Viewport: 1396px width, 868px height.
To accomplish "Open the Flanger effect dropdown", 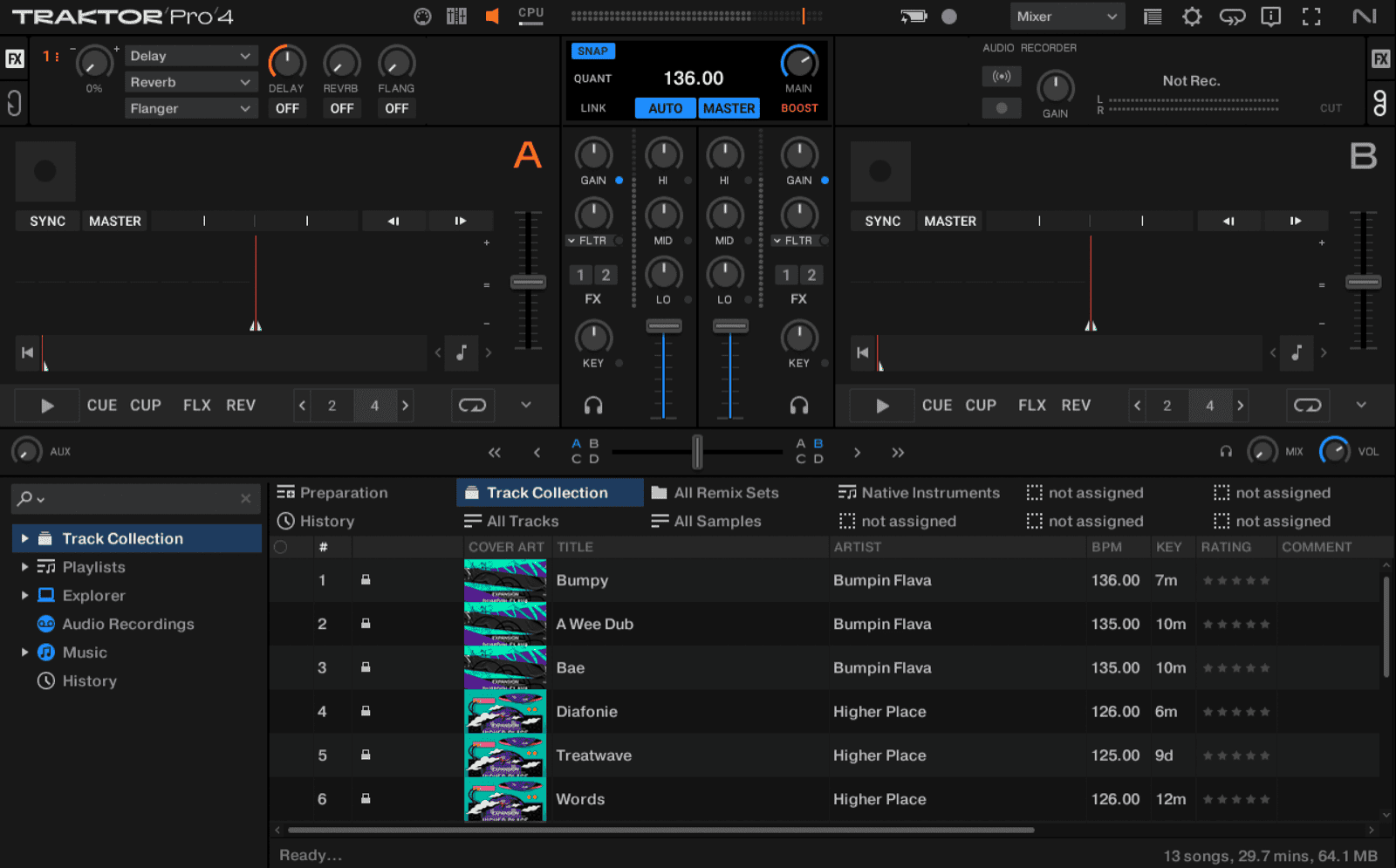I will tap(191, 108).
